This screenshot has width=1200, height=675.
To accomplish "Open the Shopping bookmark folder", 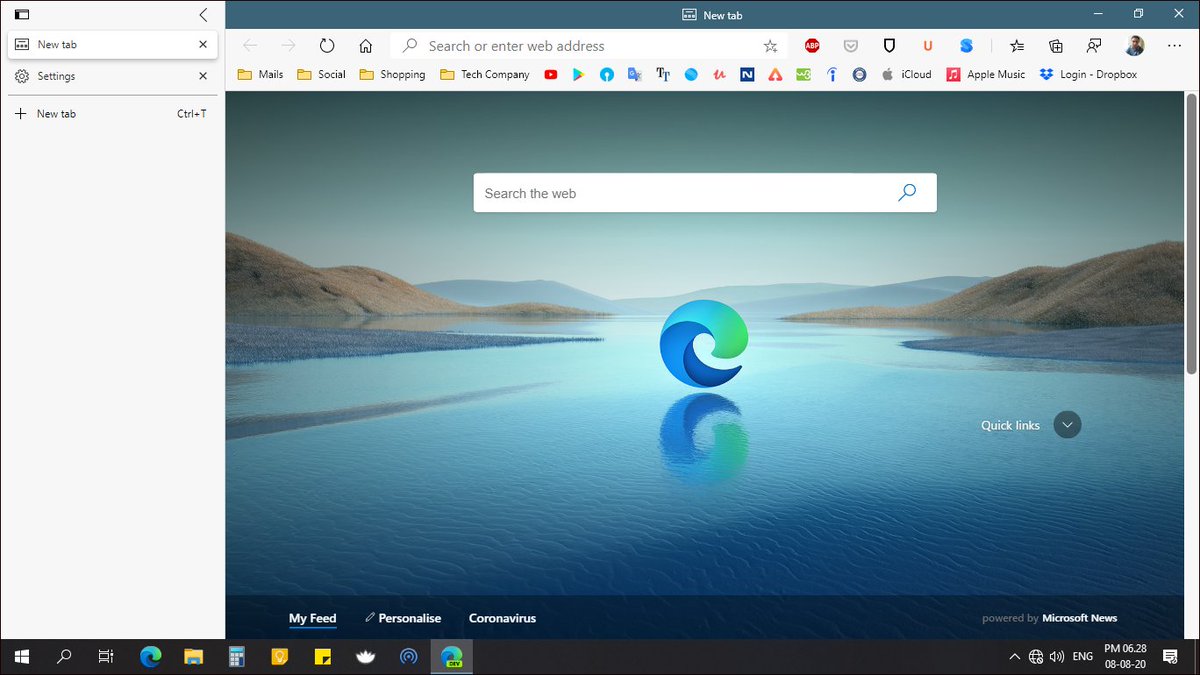I will point(392,74).
